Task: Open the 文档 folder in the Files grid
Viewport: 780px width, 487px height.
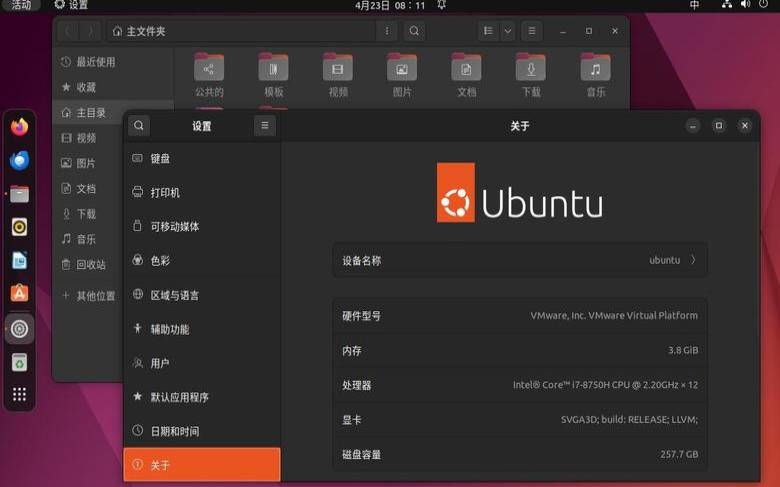Action: point(466,75)
